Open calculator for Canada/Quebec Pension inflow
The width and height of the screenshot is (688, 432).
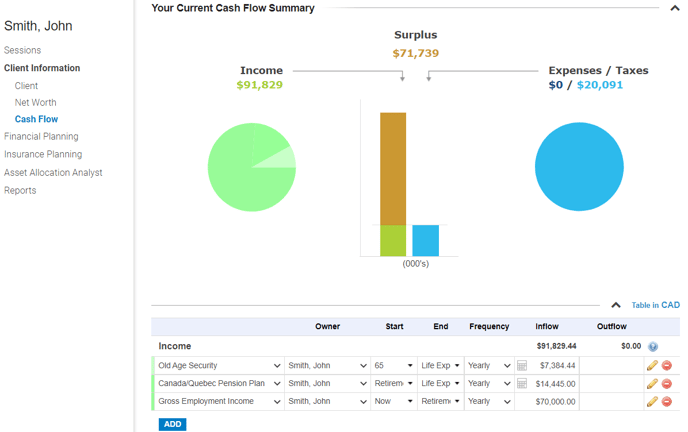522,384
